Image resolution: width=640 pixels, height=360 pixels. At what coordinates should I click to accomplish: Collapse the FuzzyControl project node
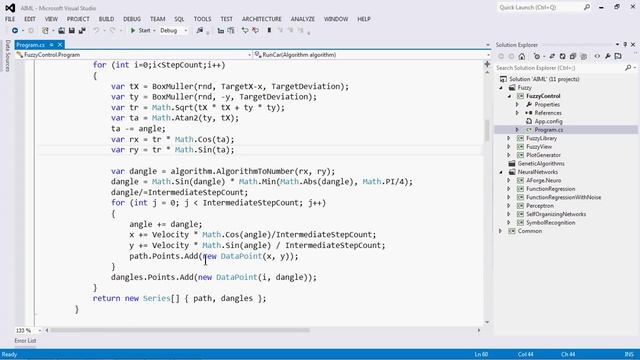coord(509,96)
